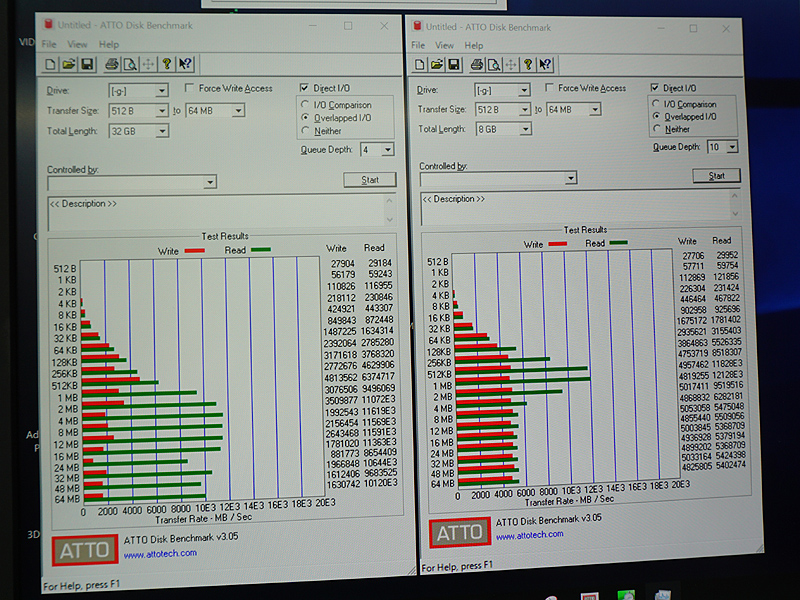Open Controlled by dropdown in right window
This screenshot has height=600, width=800.
[x=571, y=178]
